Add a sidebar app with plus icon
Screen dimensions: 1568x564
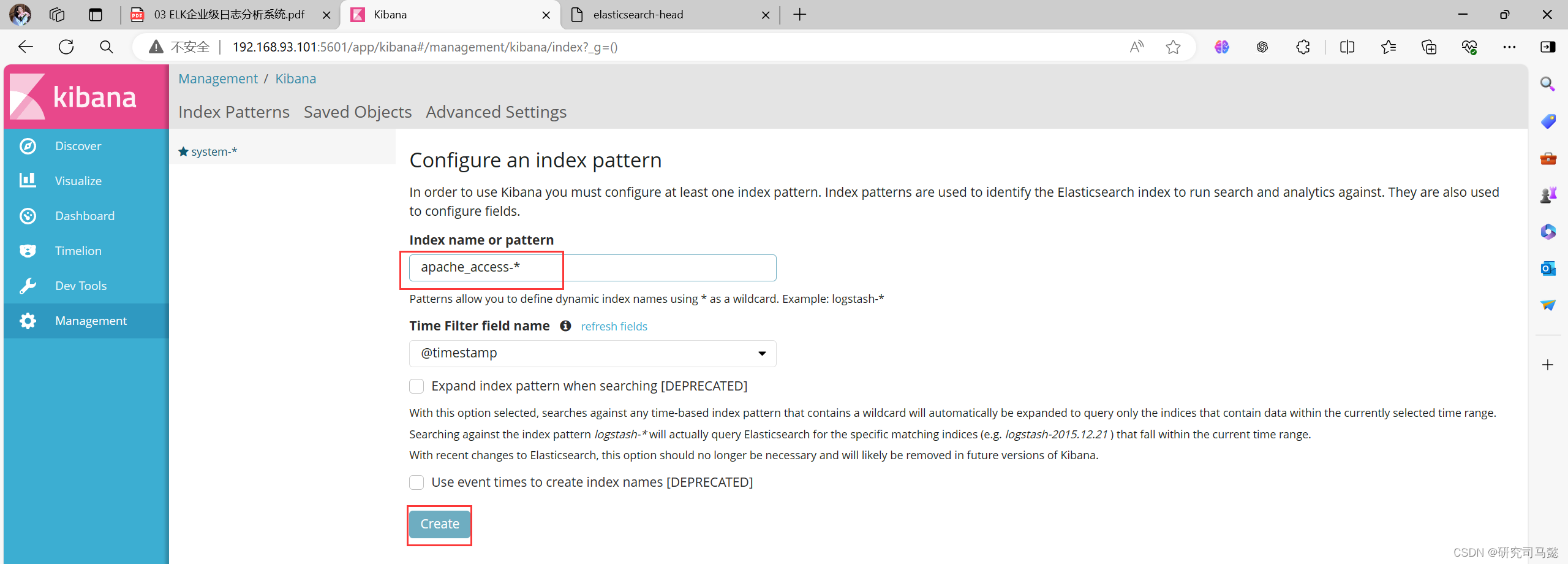point(1548,365)
